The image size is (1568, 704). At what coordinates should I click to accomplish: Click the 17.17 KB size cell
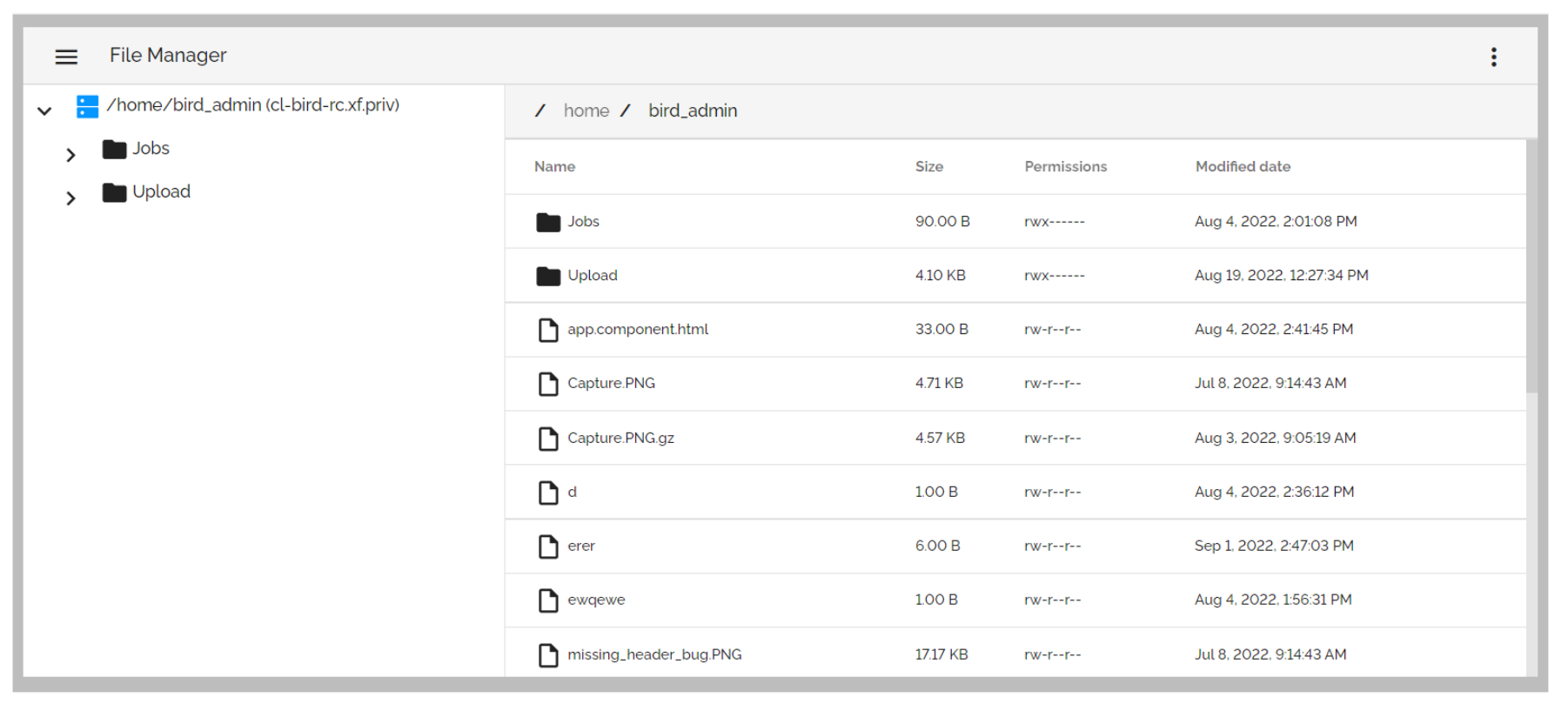coord(941,655)
